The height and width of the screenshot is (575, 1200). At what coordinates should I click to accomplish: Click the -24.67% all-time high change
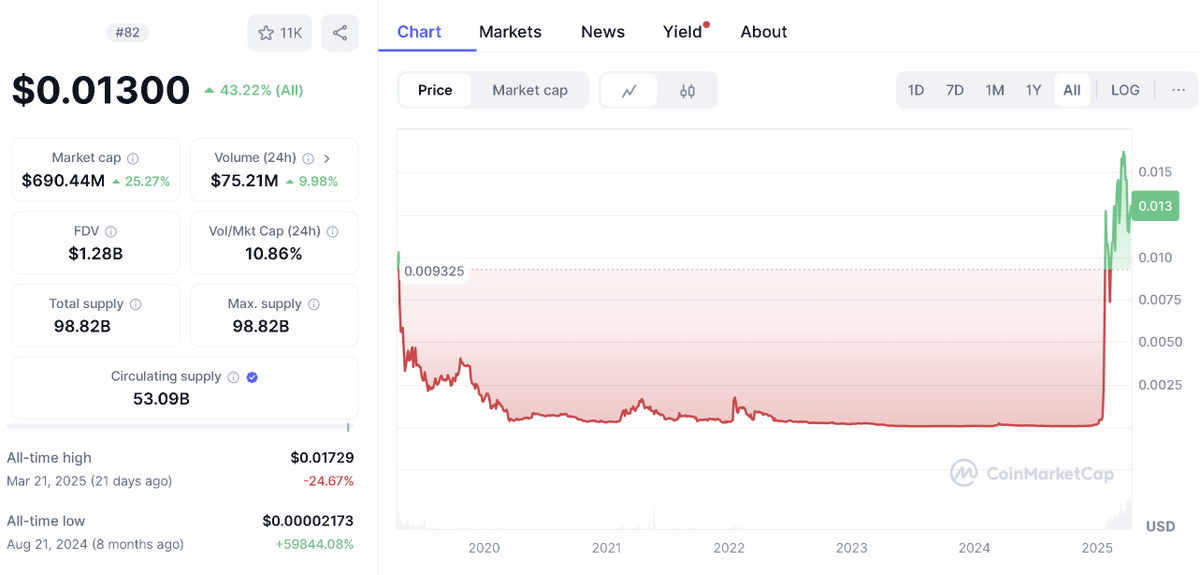328,481
